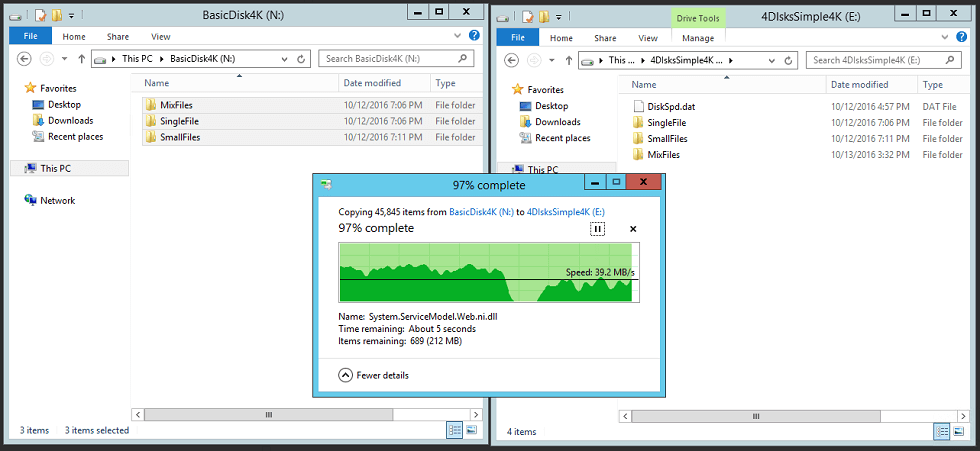The height and width of the screenshot is (451, 980).
Task: Switch left window to details view
Action: [x=455, y=430]
